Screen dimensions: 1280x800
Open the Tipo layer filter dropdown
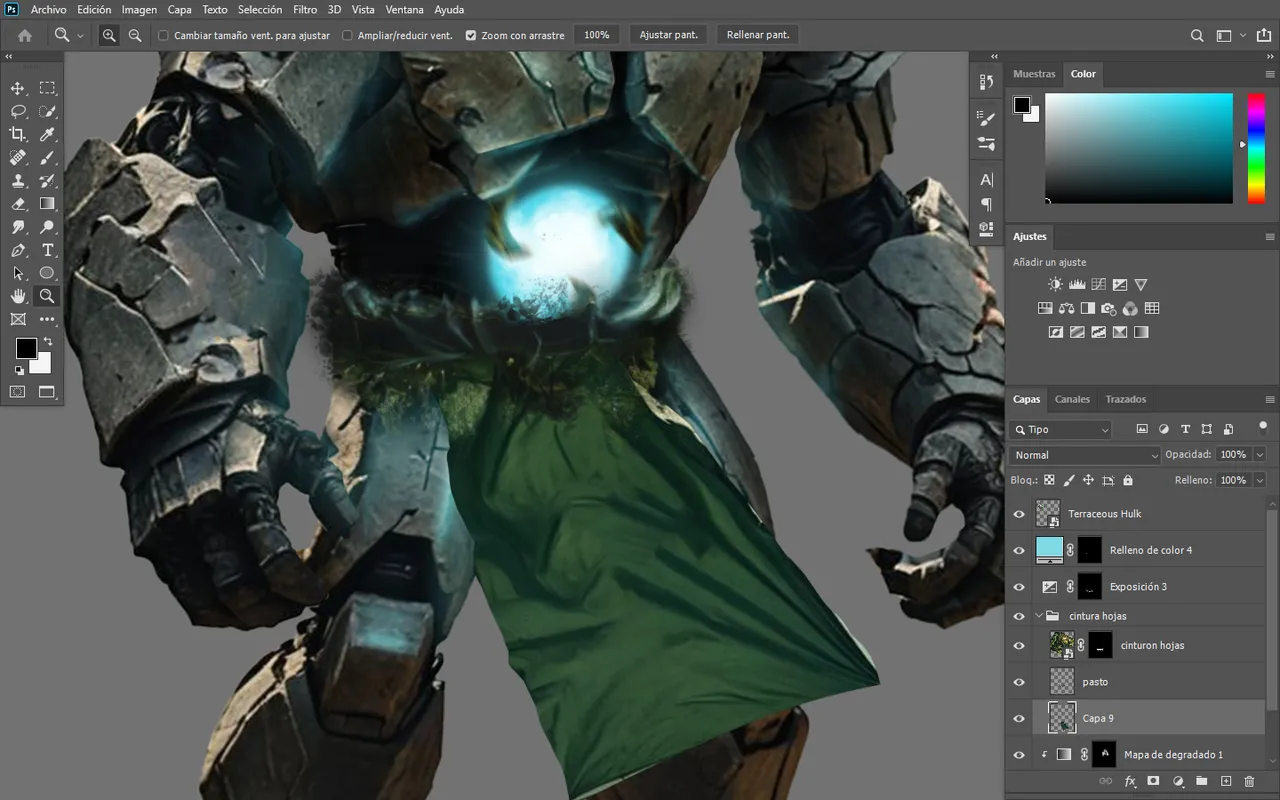(x=1061, y=430)
